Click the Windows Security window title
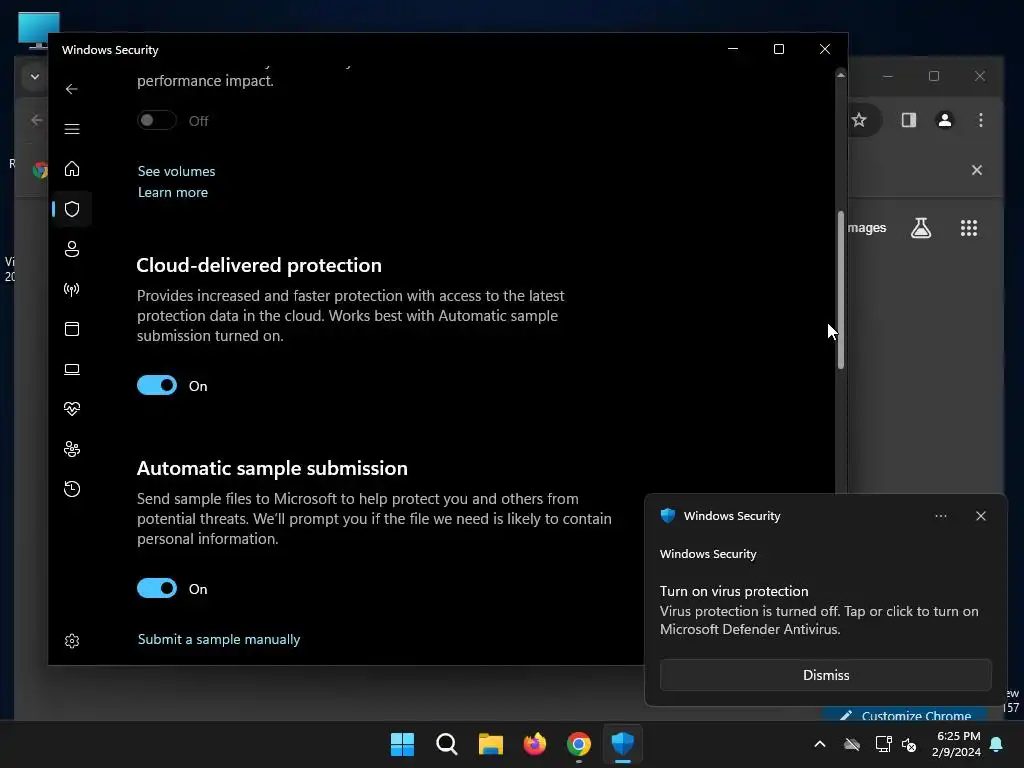The height and width of the screenshot is (768, 1024). [x=110, y=50]
